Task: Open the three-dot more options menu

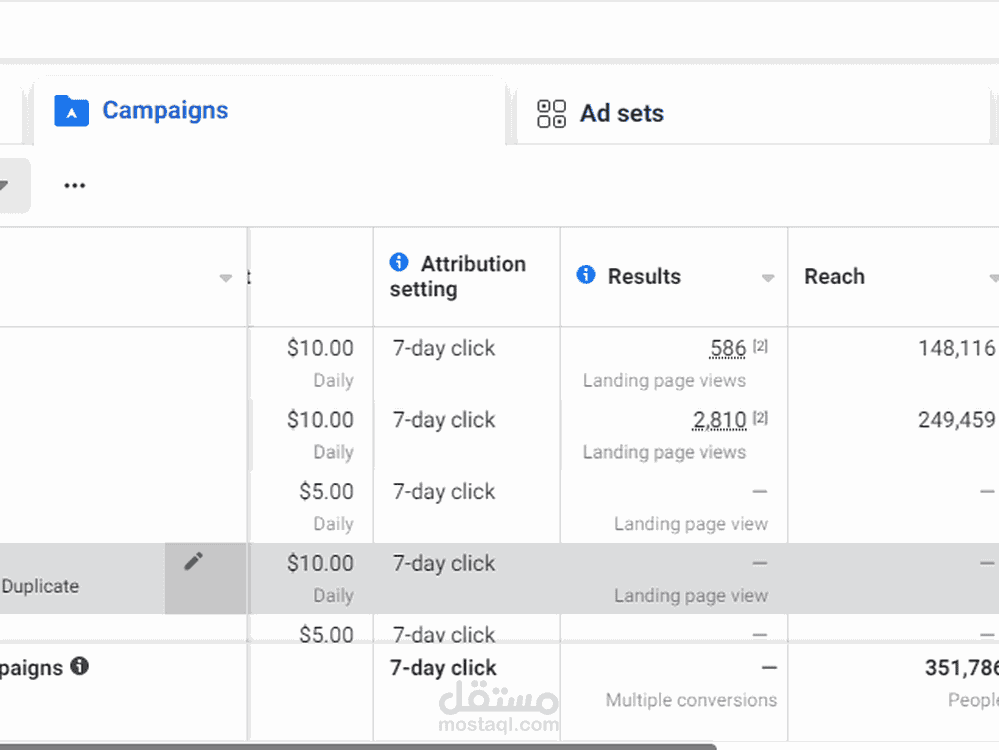Action: 75,185
